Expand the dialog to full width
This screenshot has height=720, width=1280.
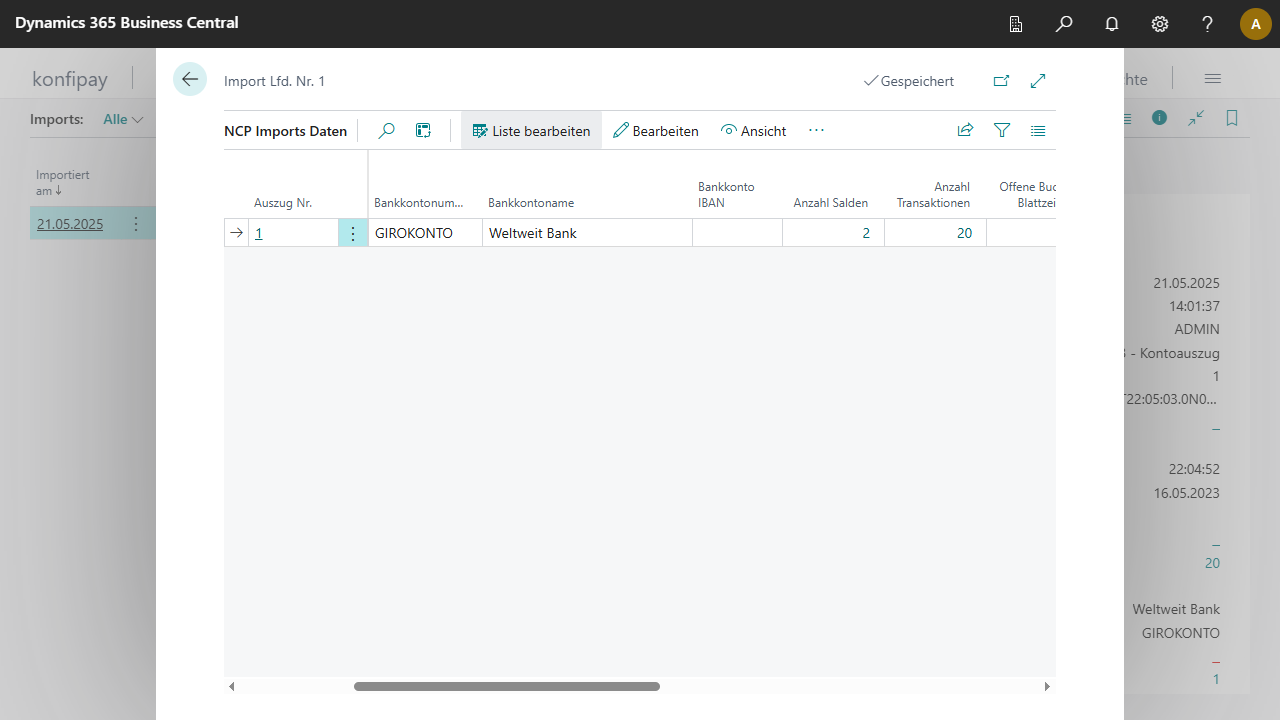[x=1038, y=81]
